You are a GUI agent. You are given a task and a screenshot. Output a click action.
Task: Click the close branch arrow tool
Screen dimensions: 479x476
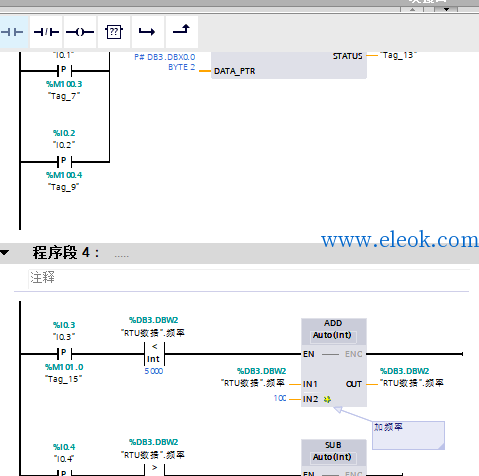182,32
